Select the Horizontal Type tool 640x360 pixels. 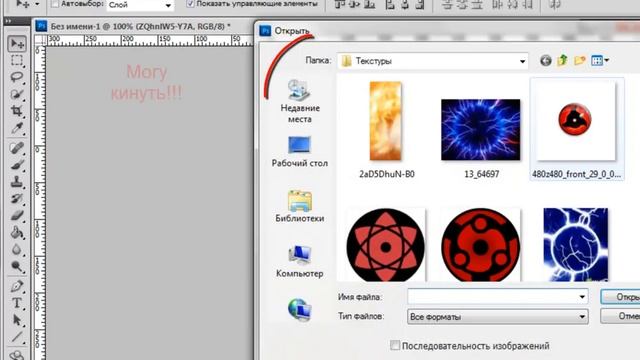coord(17,303)
